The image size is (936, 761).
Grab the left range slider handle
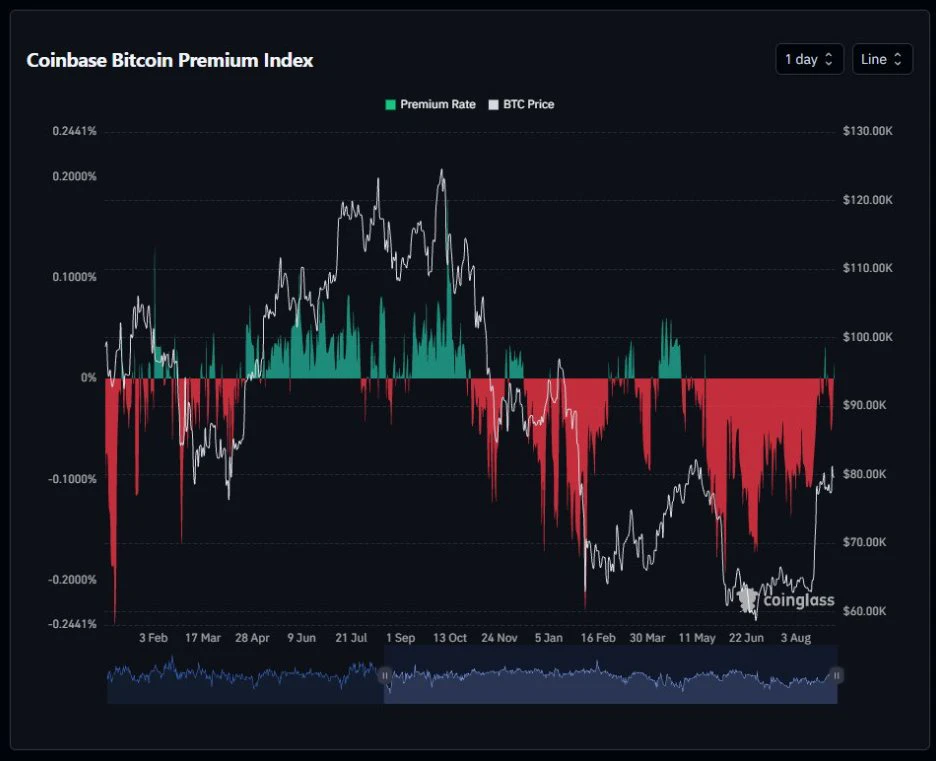(x=384, y=675)
